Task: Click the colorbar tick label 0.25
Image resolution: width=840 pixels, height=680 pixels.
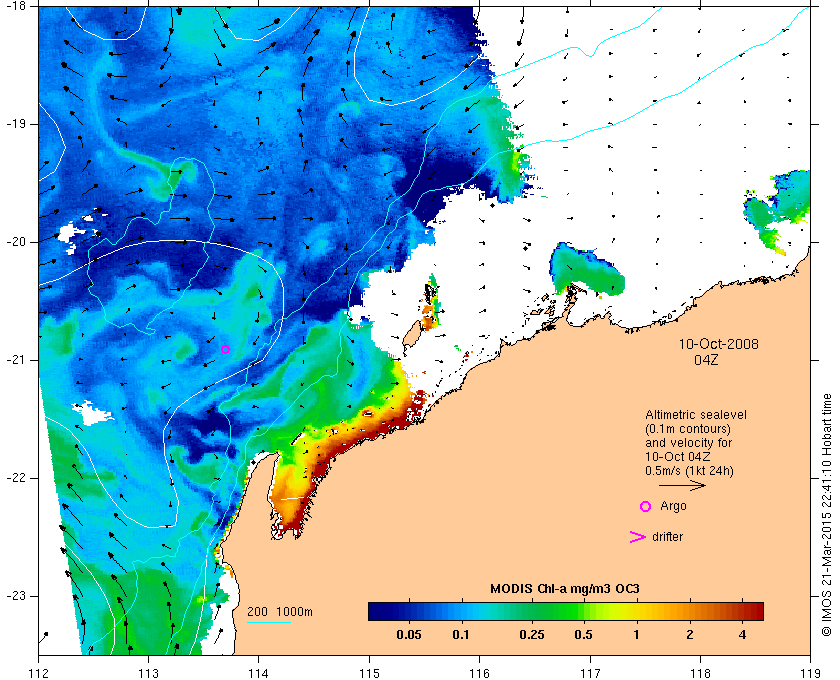Action: [532, 635]
